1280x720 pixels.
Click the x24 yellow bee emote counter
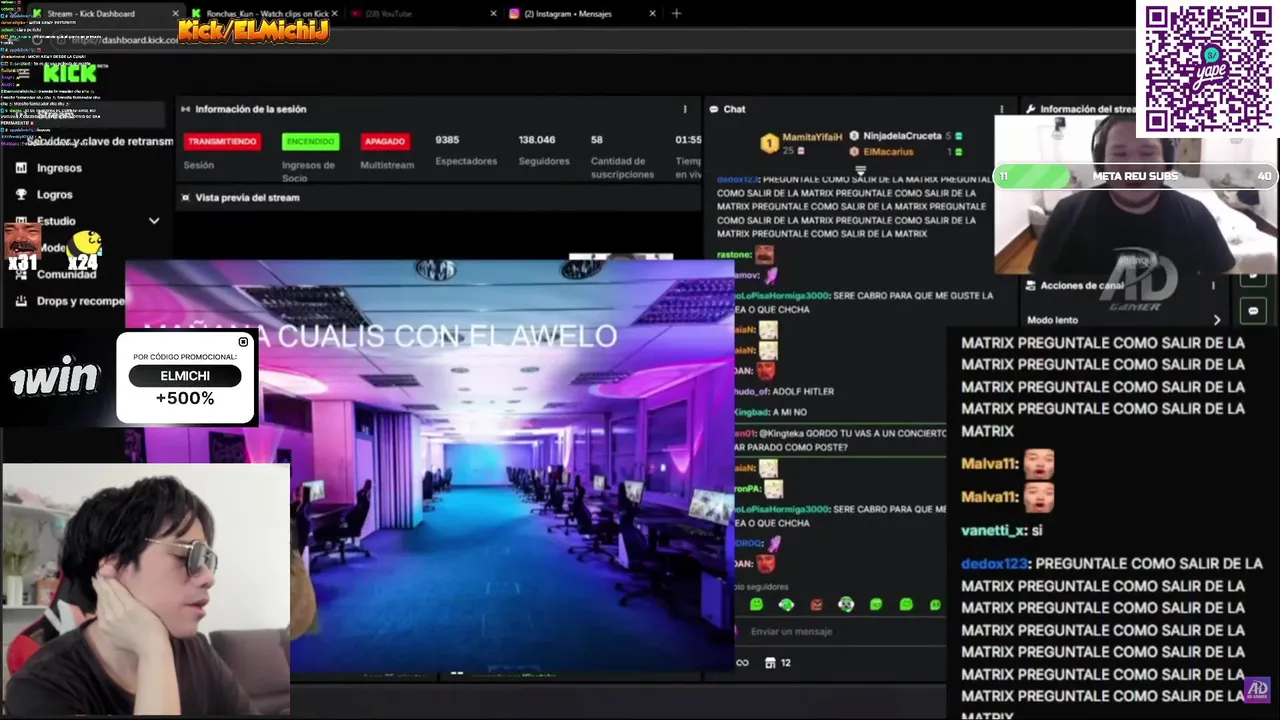[85, 251]
